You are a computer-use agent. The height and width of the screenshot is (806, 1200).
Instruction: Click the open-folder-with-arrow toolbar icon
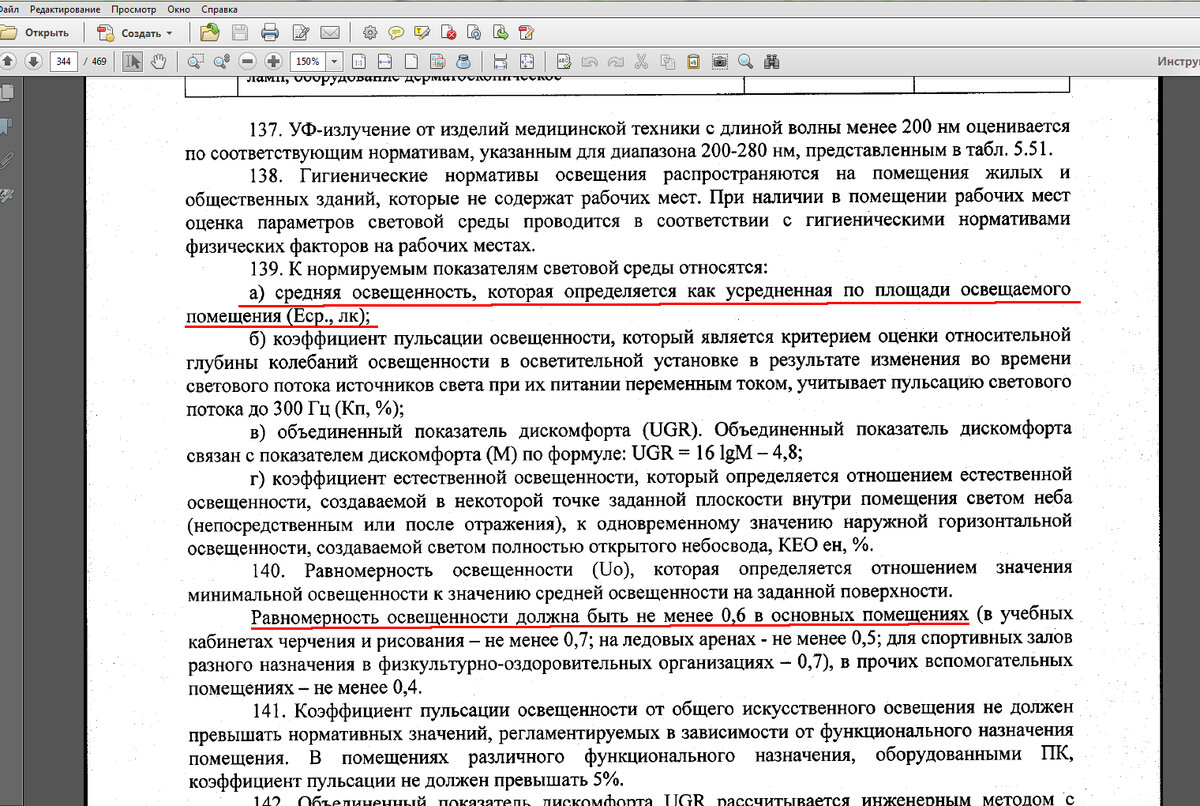[x=210, y=32]
